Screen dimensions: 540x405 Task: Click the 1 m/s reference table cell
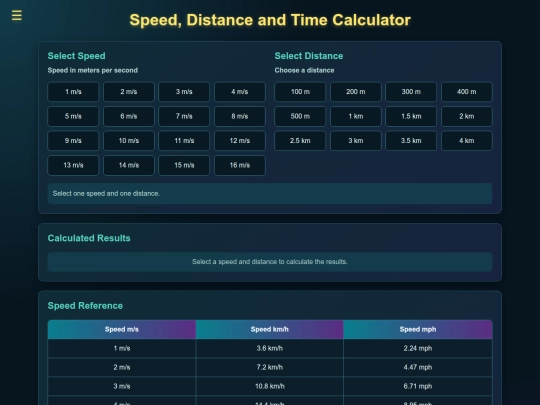coord(122,348)
